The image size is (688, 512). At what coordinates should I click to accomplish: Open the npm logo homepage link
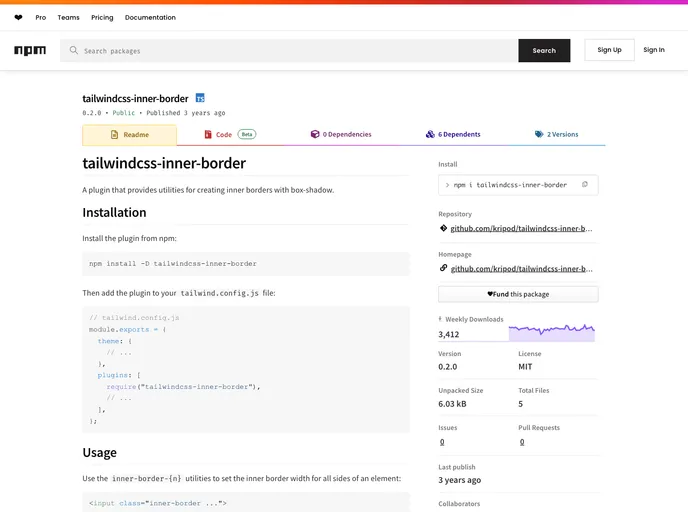pos(30,50)
